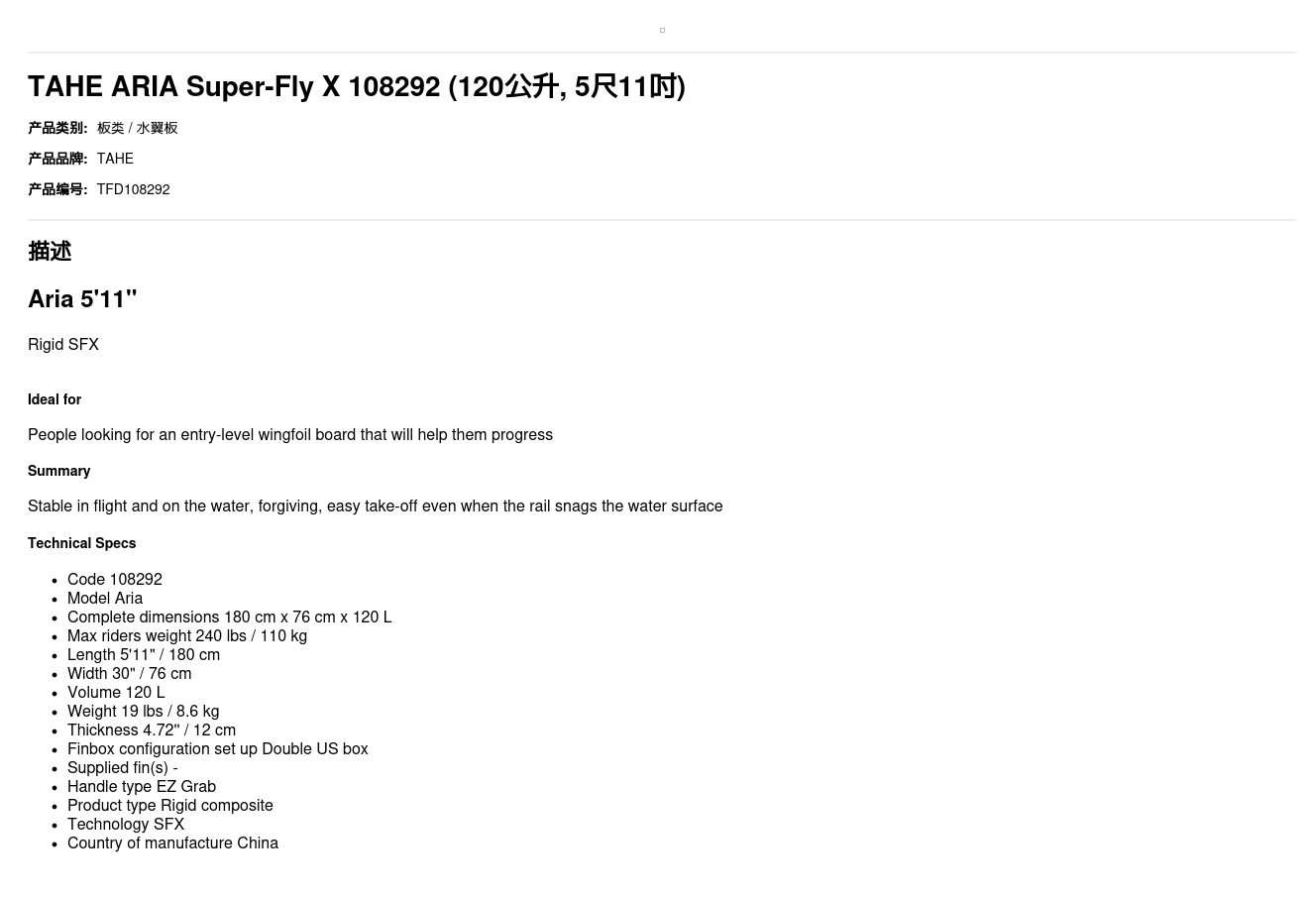Click the Summary subheading
Screen dimensions: 1316x898
[58, 471]
